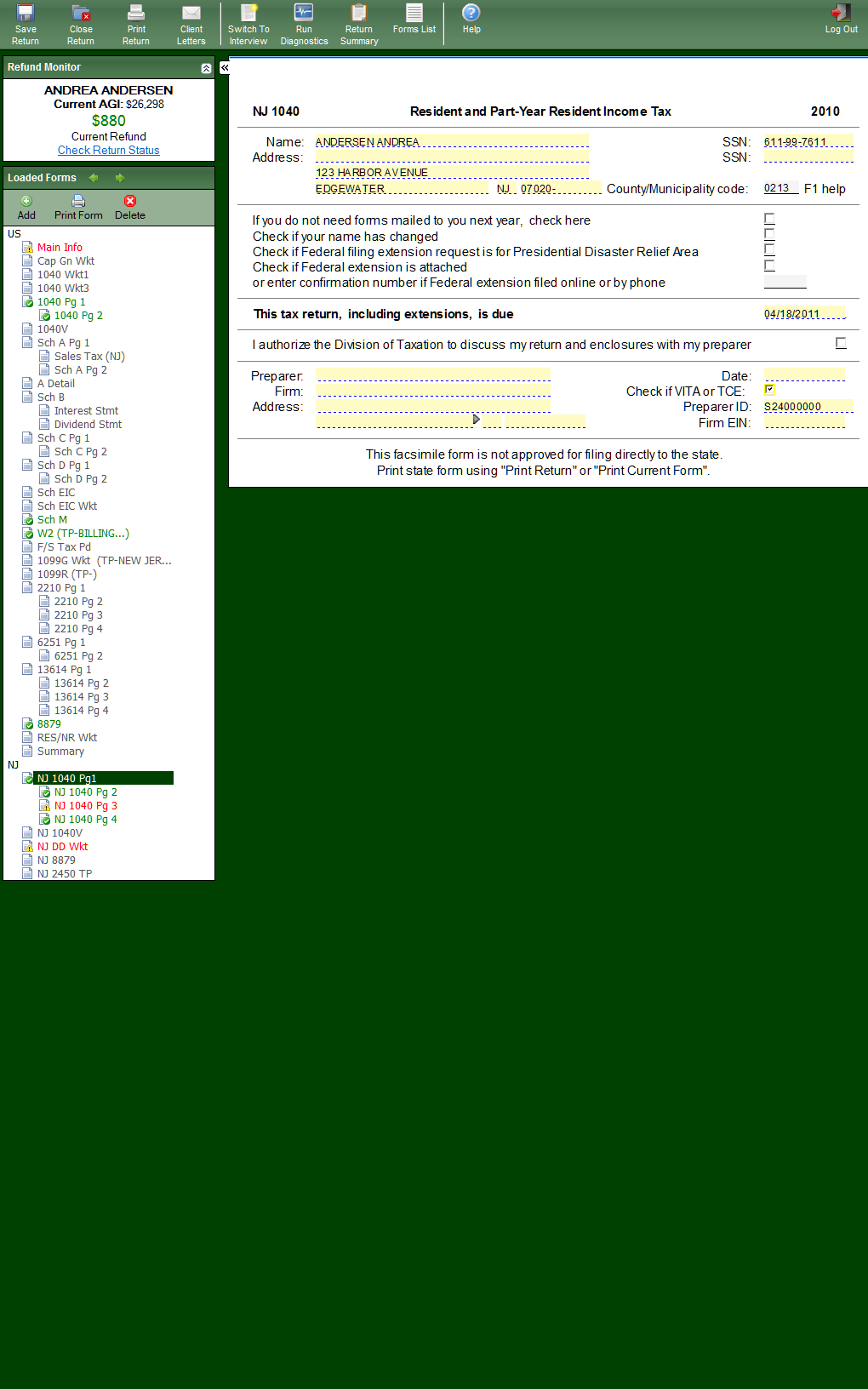
Task: Click the Preparer name input field
Action: [x=433, y=375]
